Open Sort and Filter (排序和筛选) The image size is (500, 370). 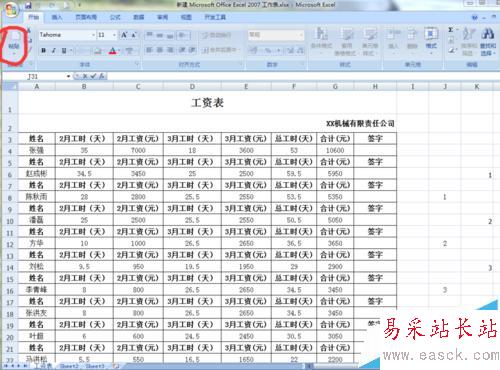(x=468, y=42)
